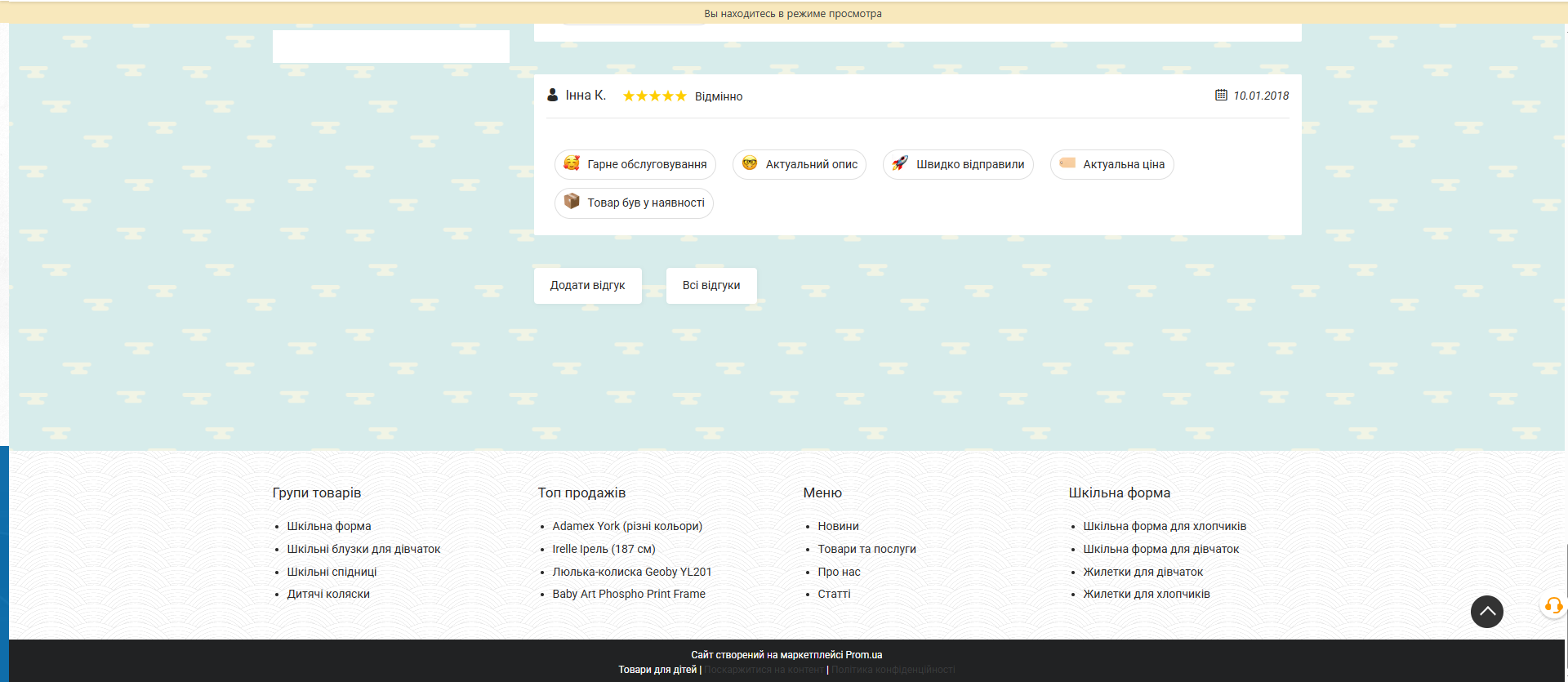Open the Дитячі коляски product group
The height and width of the screenshot is (682, 1568).
tap(328, 594)
